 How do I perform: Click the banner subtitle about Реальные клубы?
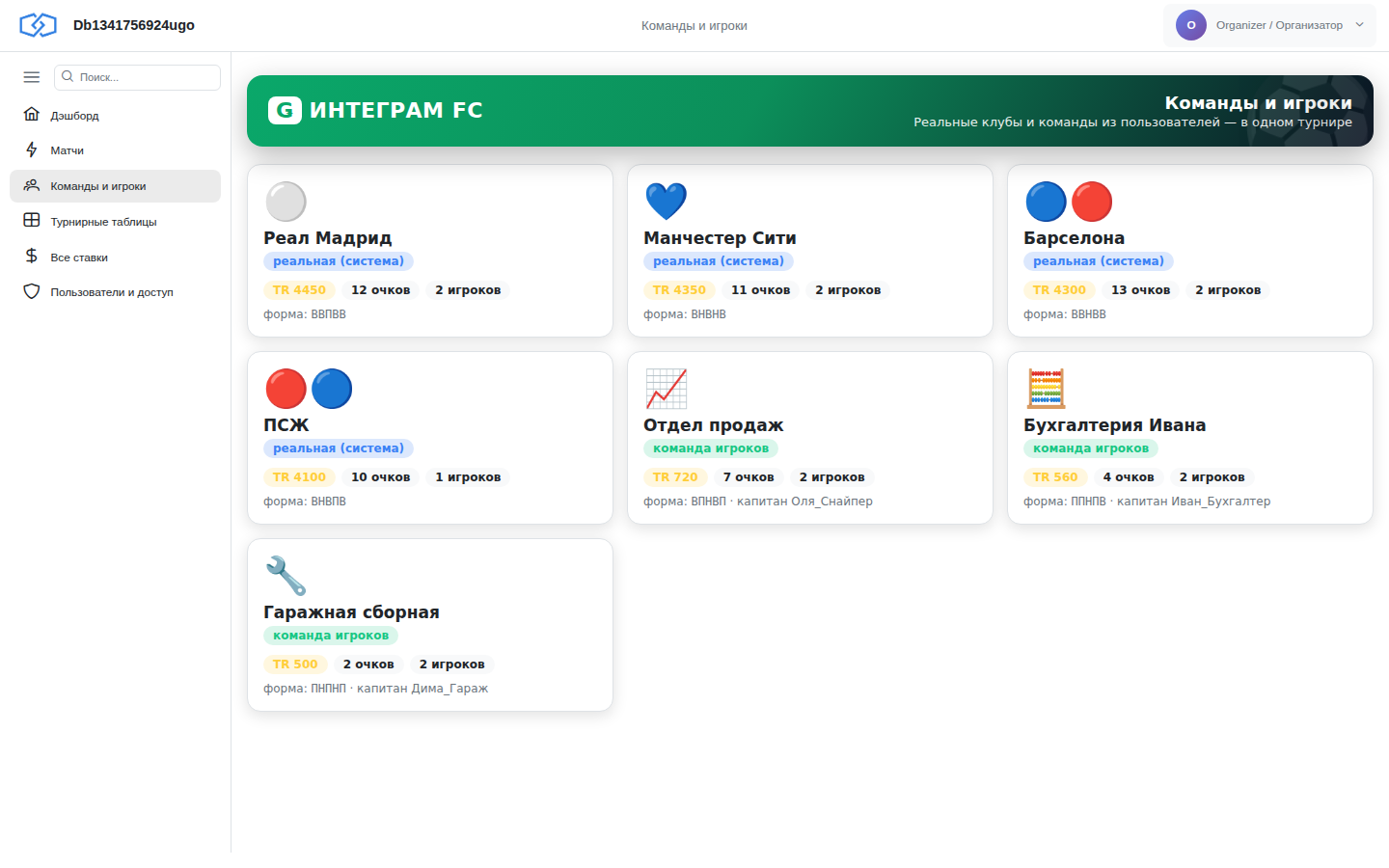1132,122
